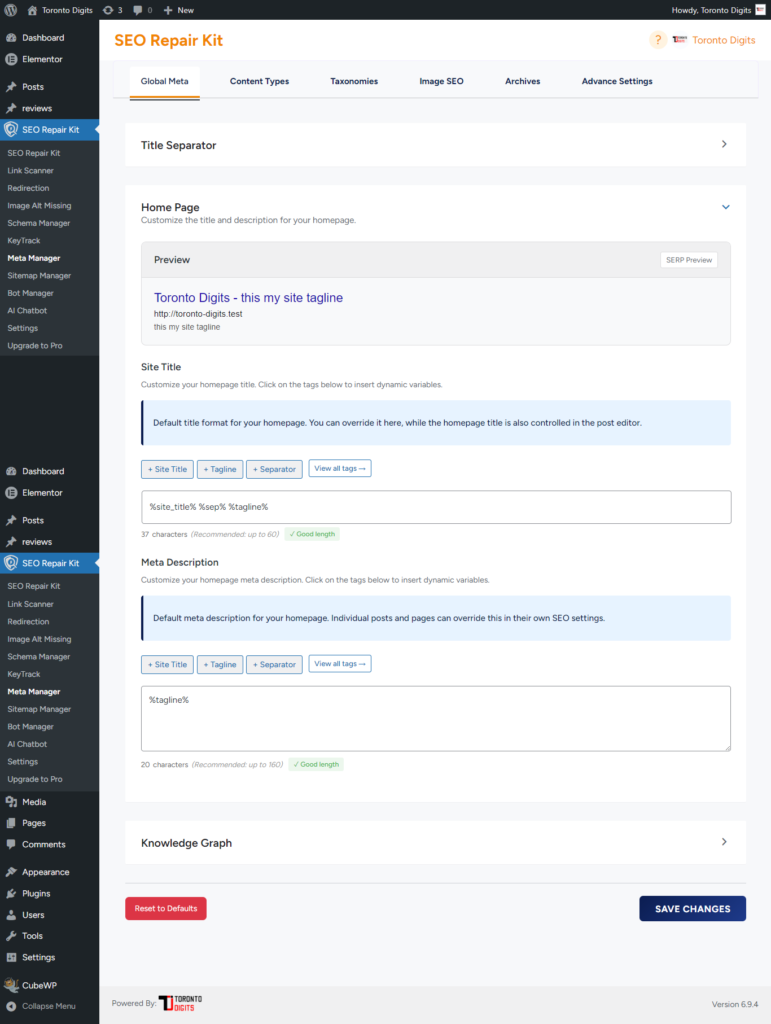Screen dimensions: 771x1024
Task: Expand the Title Separator section
Action: click(724, 144)
